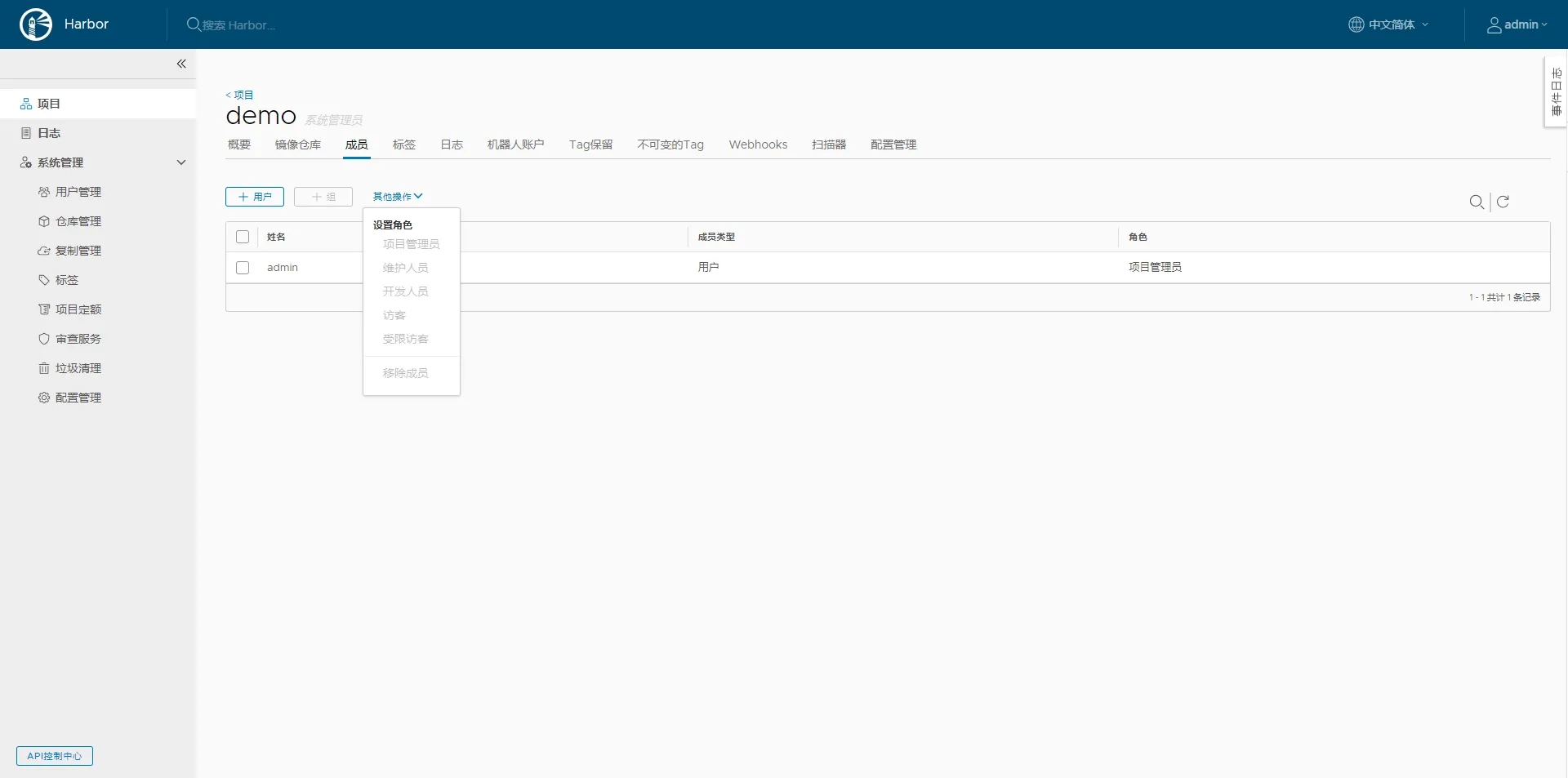
Task: Switch to the Webhooks tab
Action: pos(758,144)
